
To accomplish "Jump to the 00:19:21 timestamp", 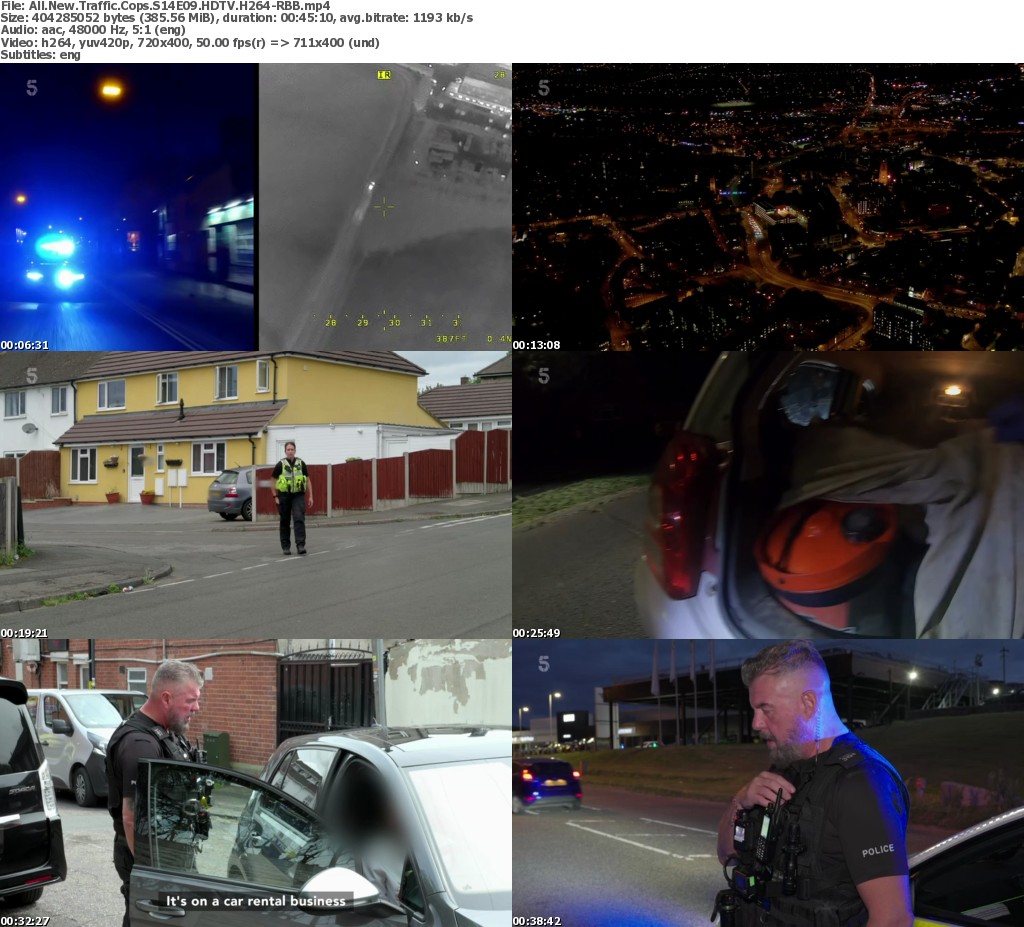I will pos(25,632).
